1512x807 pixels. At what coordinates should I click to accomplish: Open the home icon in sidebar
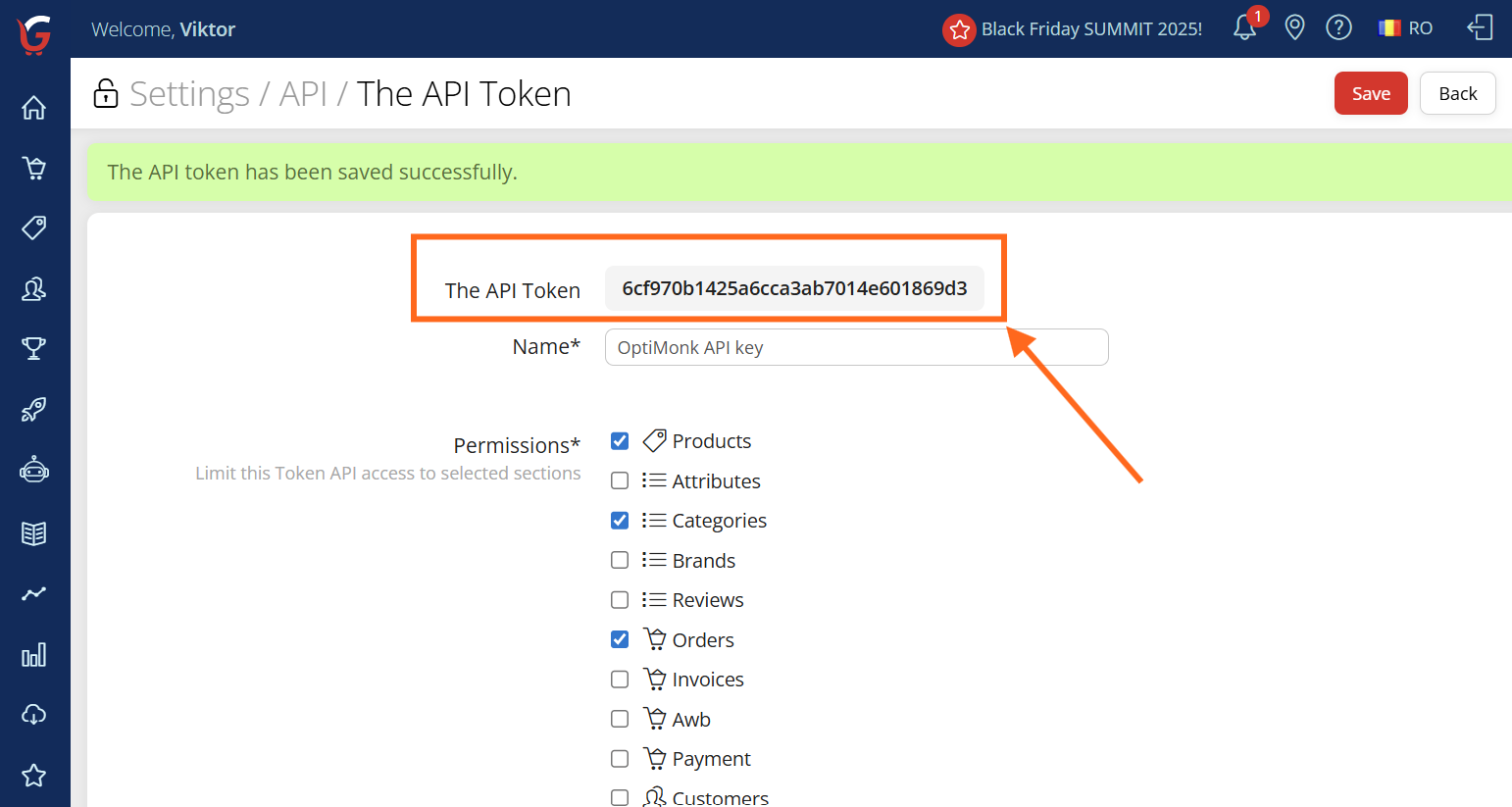[34, 108]
